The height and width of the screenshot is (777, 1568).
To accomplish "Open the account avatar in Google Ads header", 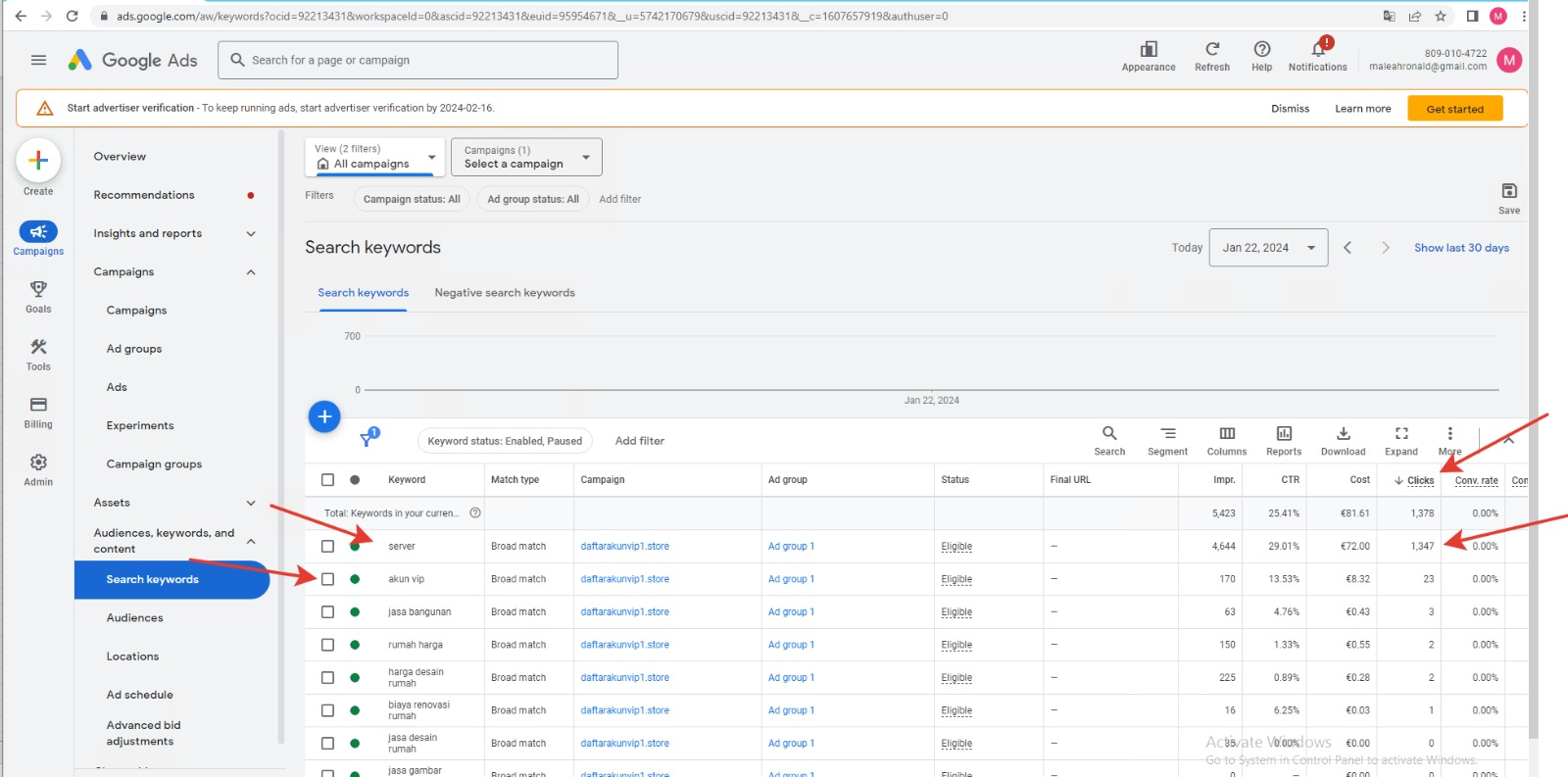I will click(1509, 60).
